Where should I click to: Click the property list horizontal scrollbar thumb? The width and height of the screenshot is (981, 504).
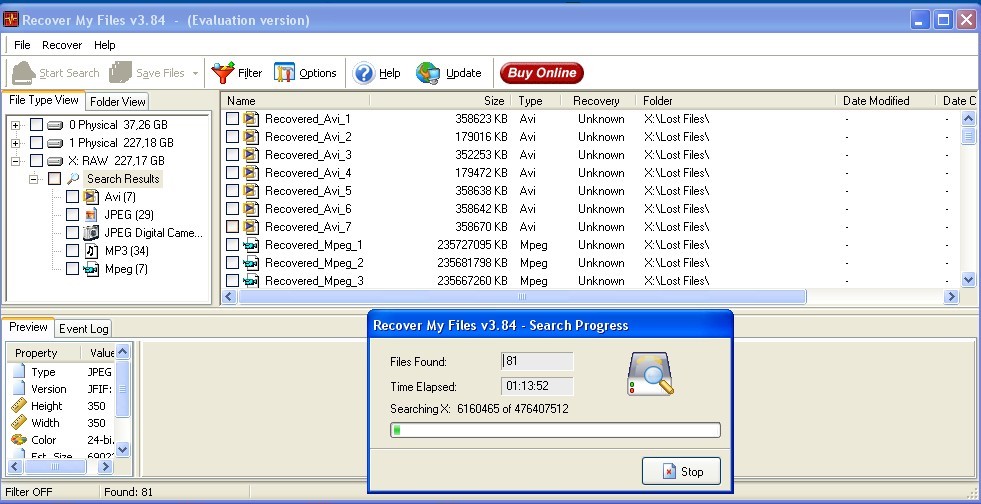(x=54, y=466)
